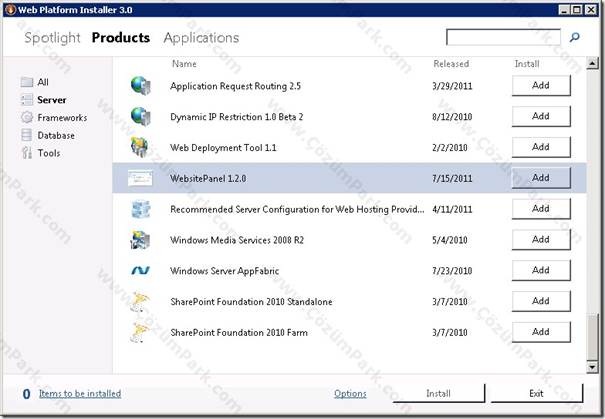605x419 pixels.
Task: Select the 'Dynamic IP Restriction 1.0 Beta 2' text
Action: point(237,117)
